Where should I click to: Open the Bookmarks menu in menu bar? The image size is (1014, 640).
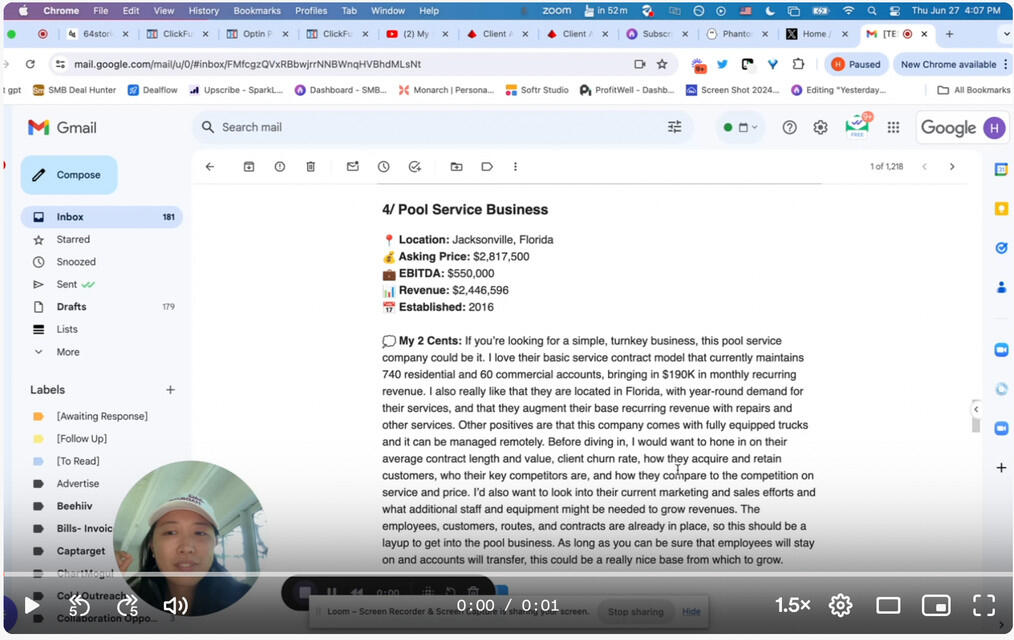(x=257, y=10)
